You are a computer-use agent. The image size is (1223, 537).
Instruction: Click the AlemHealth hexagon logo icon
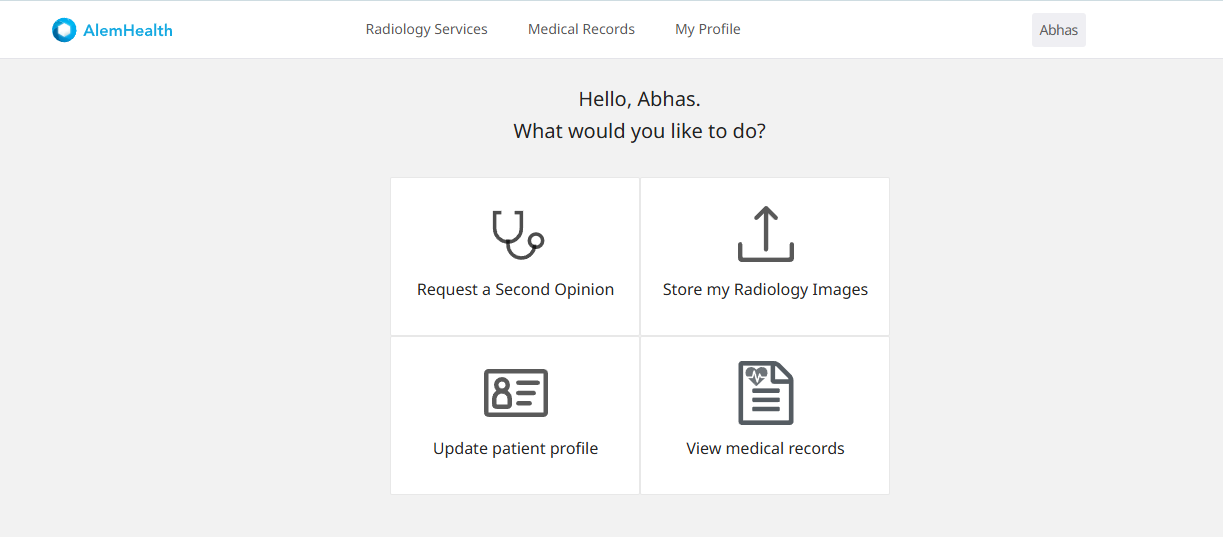[x=64, y=30]
